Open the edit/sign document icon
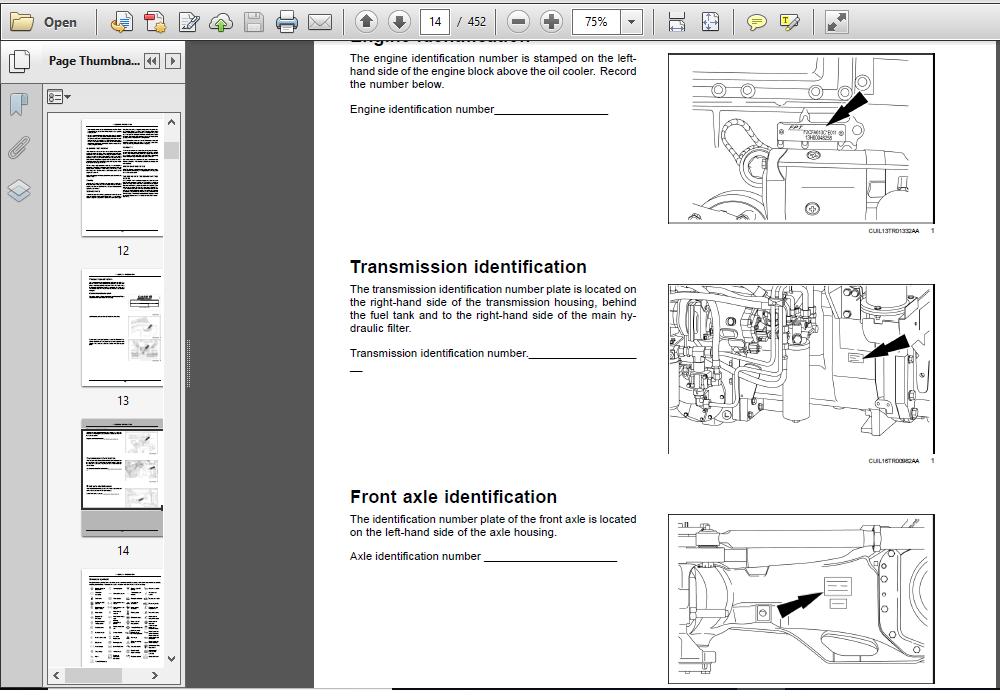The height and width of the screenshot is (690, 1000). [x=189, y=22]
